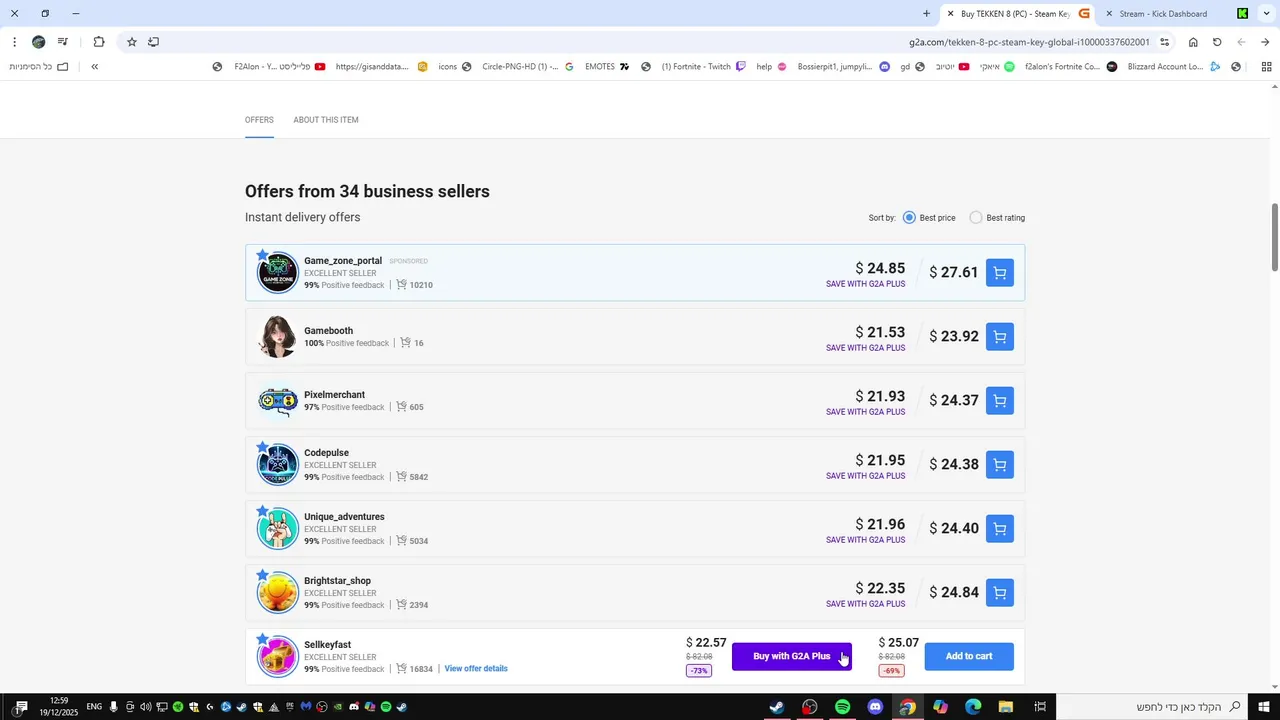1280x720 pixels.
Task: Open Steam from taskbar
Action: 776,707
